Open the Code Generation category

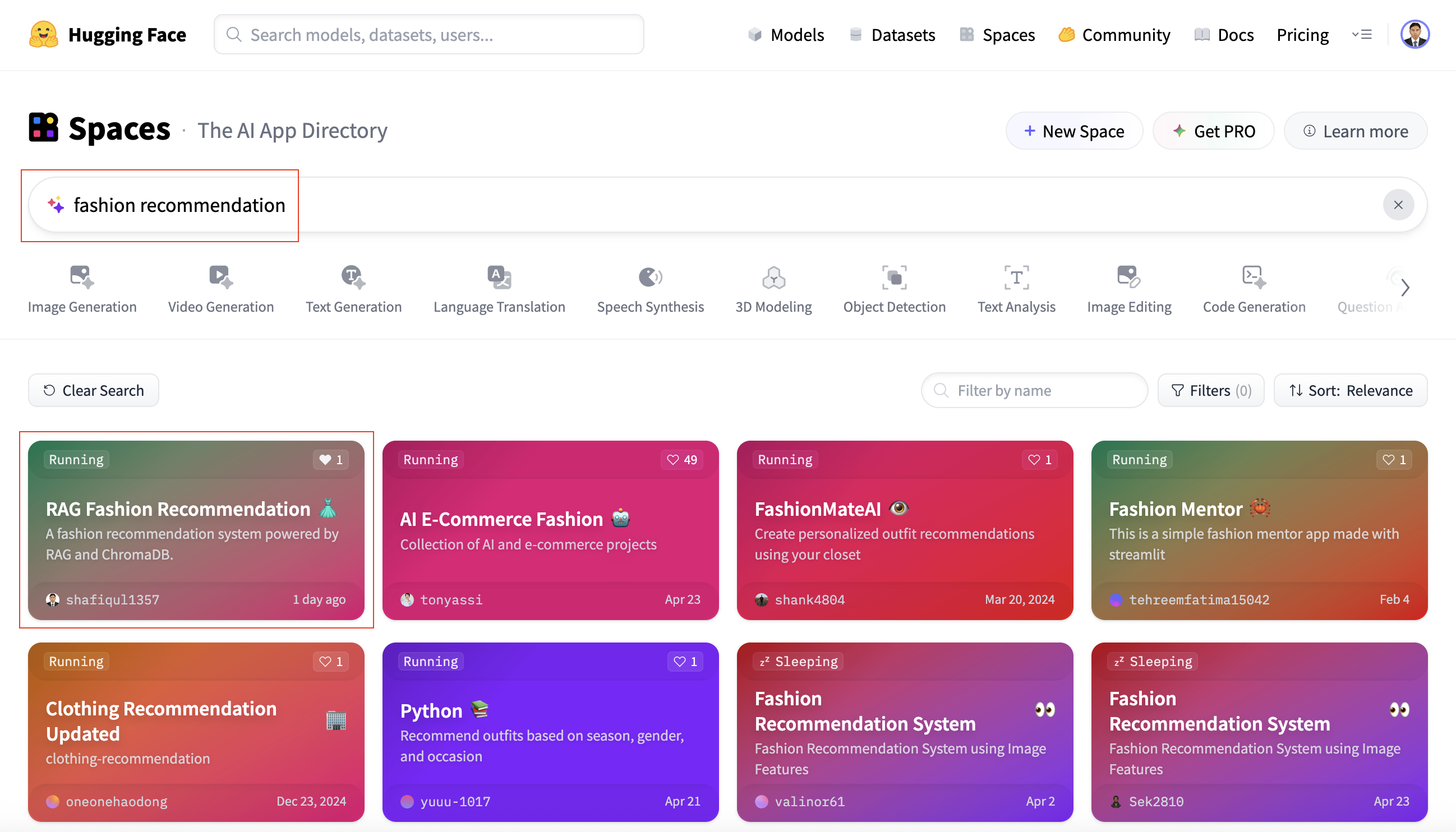pyautogui.click(x=1254, y=289)
